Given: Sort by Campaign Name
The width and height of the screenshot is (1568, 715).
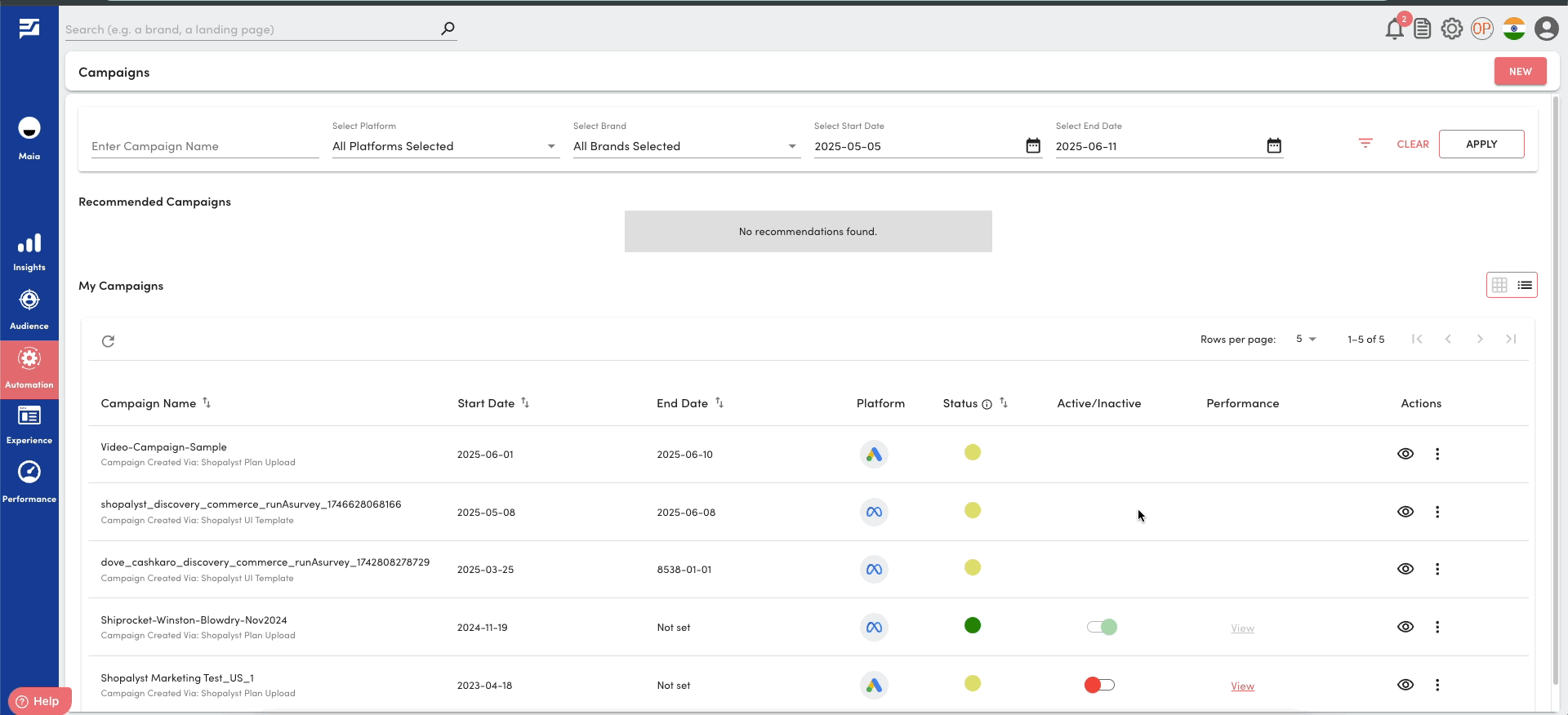Looking at the screenshot, I should pos(207,402).
